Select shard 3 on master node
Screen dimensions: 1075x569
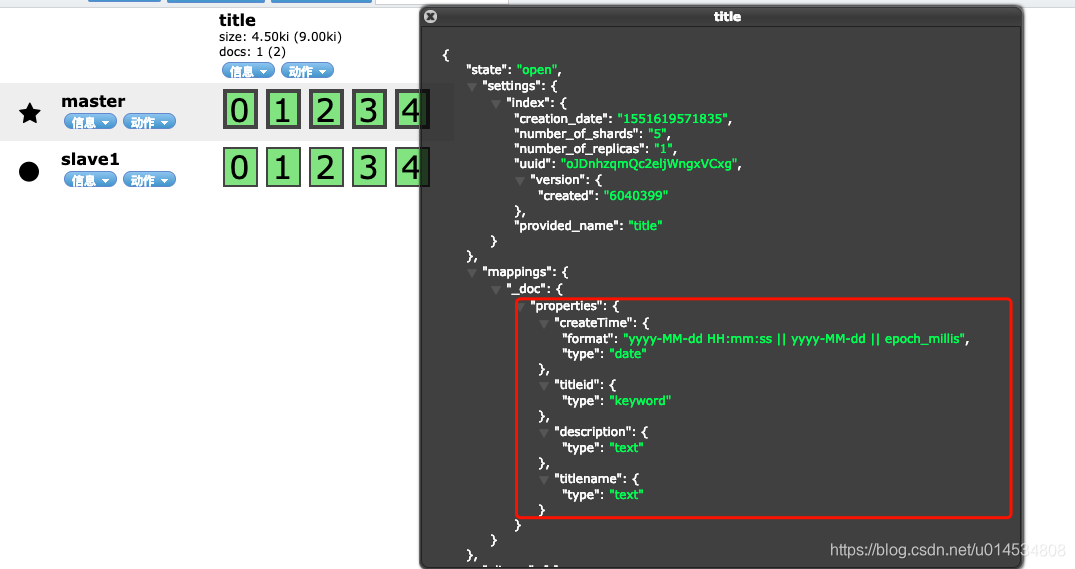pos(370,109)
